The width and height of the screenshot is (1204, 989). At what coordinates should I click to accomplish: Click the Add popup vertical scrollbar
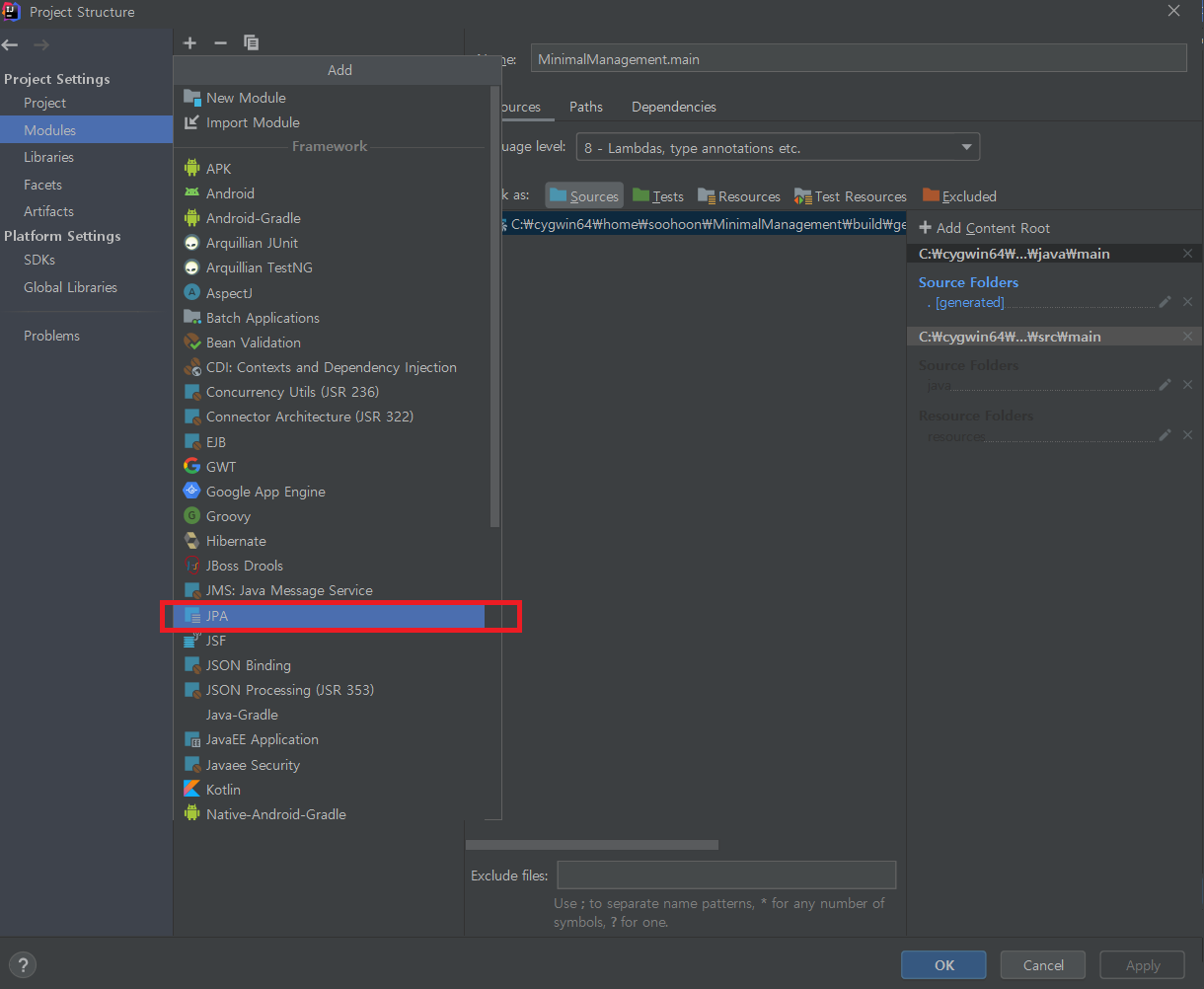(495, 305)
